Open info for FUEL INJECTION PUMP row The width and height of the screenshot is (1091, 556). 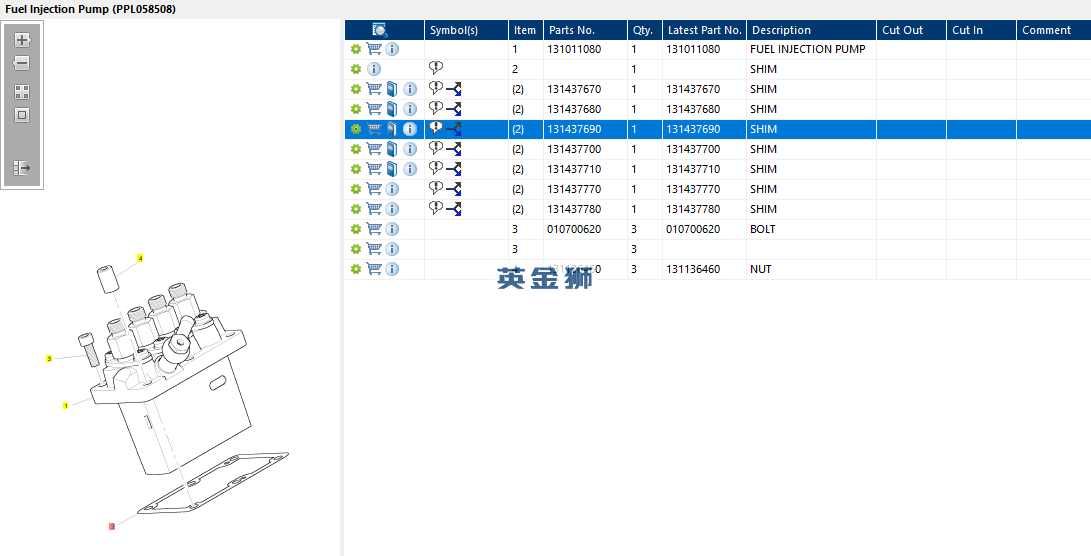[x=392, y=49]
